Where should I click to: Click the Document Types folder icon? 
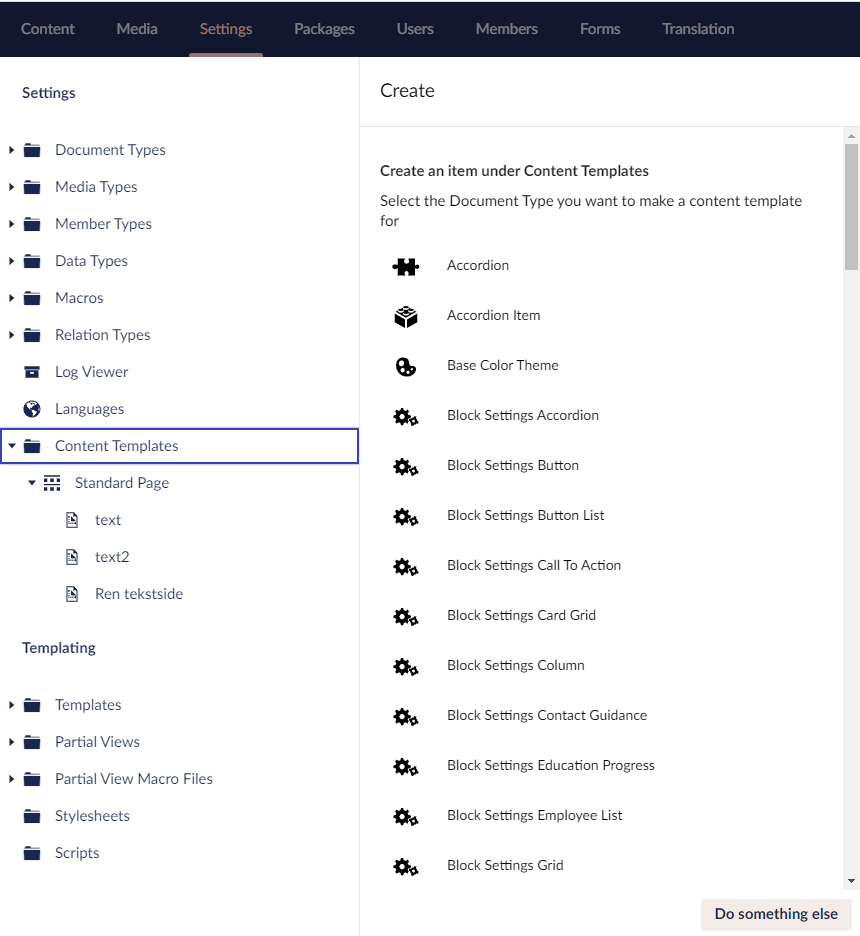32,150
